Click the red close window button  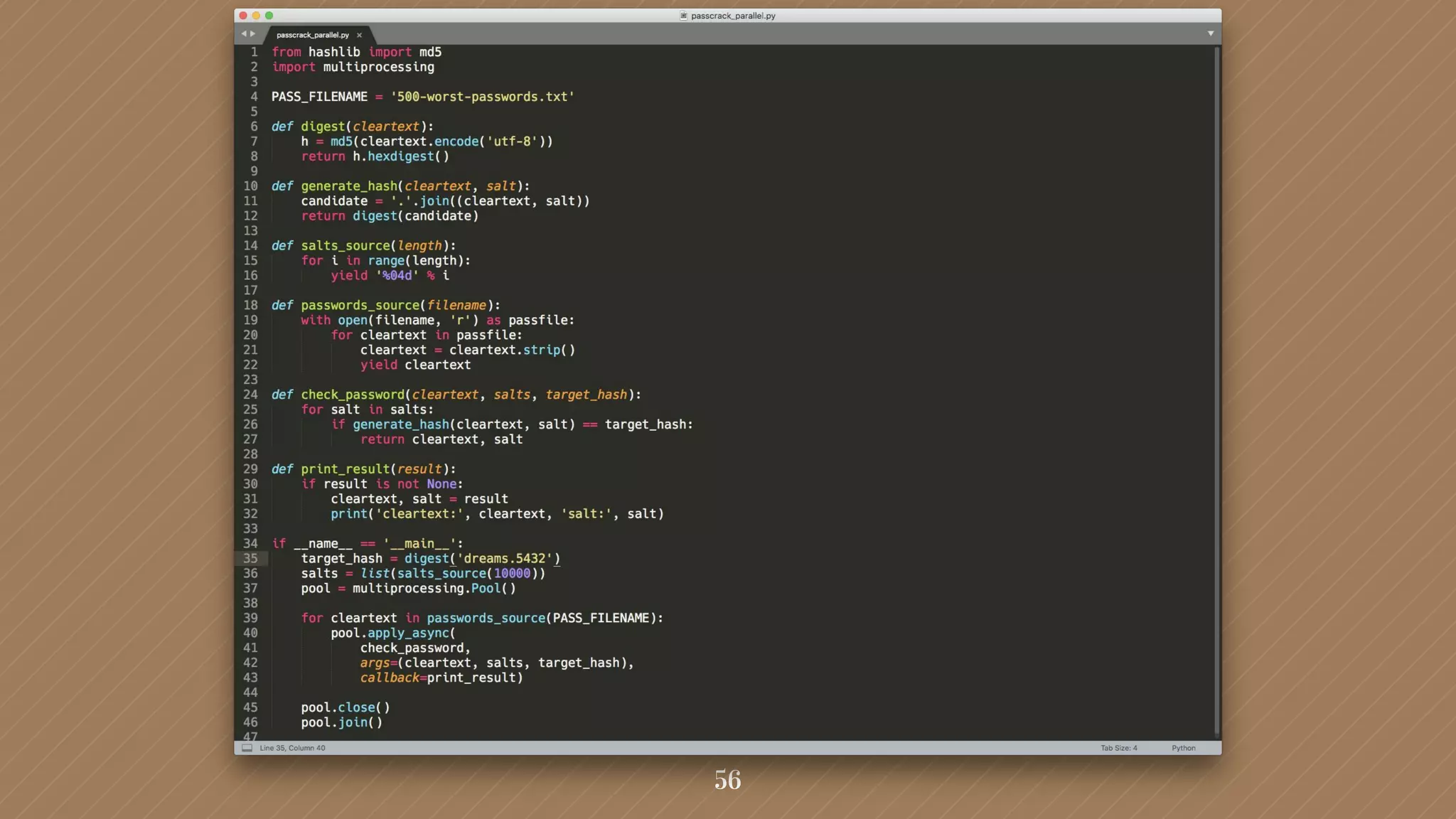pyautogui.click(x=243, y=16)
